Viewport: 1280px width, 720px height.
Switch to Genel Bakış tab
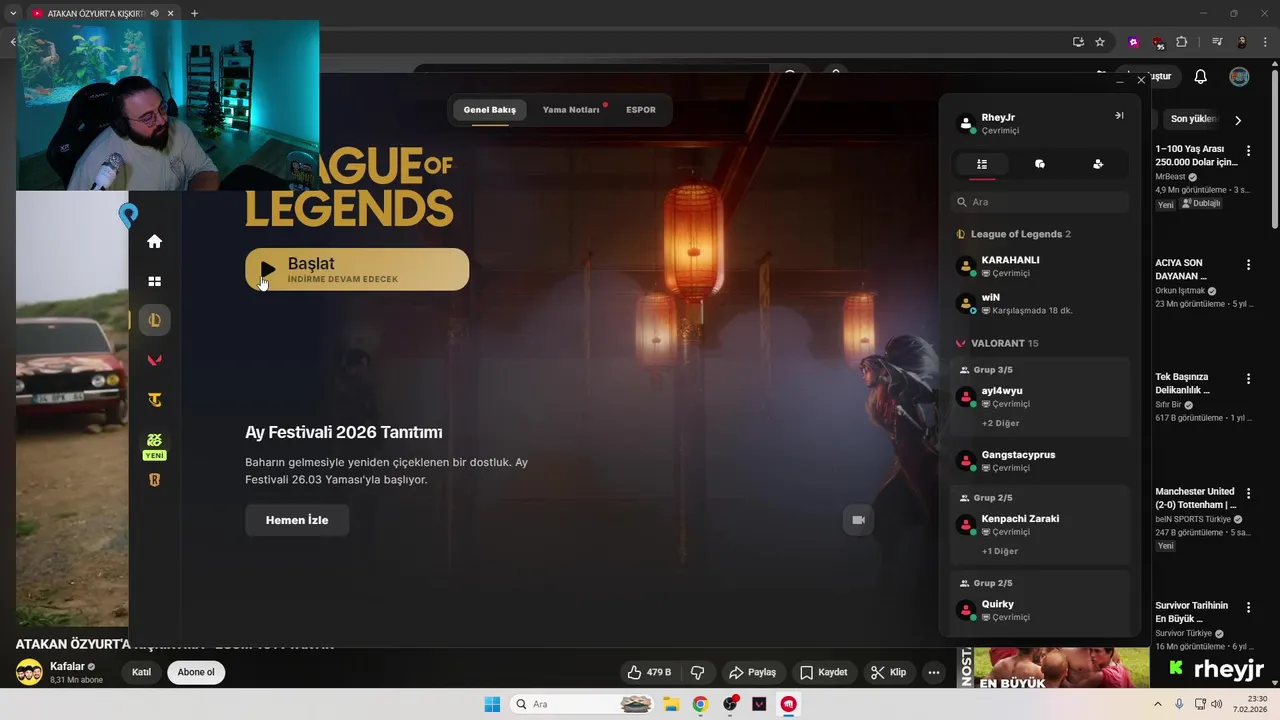click(490, 110)
